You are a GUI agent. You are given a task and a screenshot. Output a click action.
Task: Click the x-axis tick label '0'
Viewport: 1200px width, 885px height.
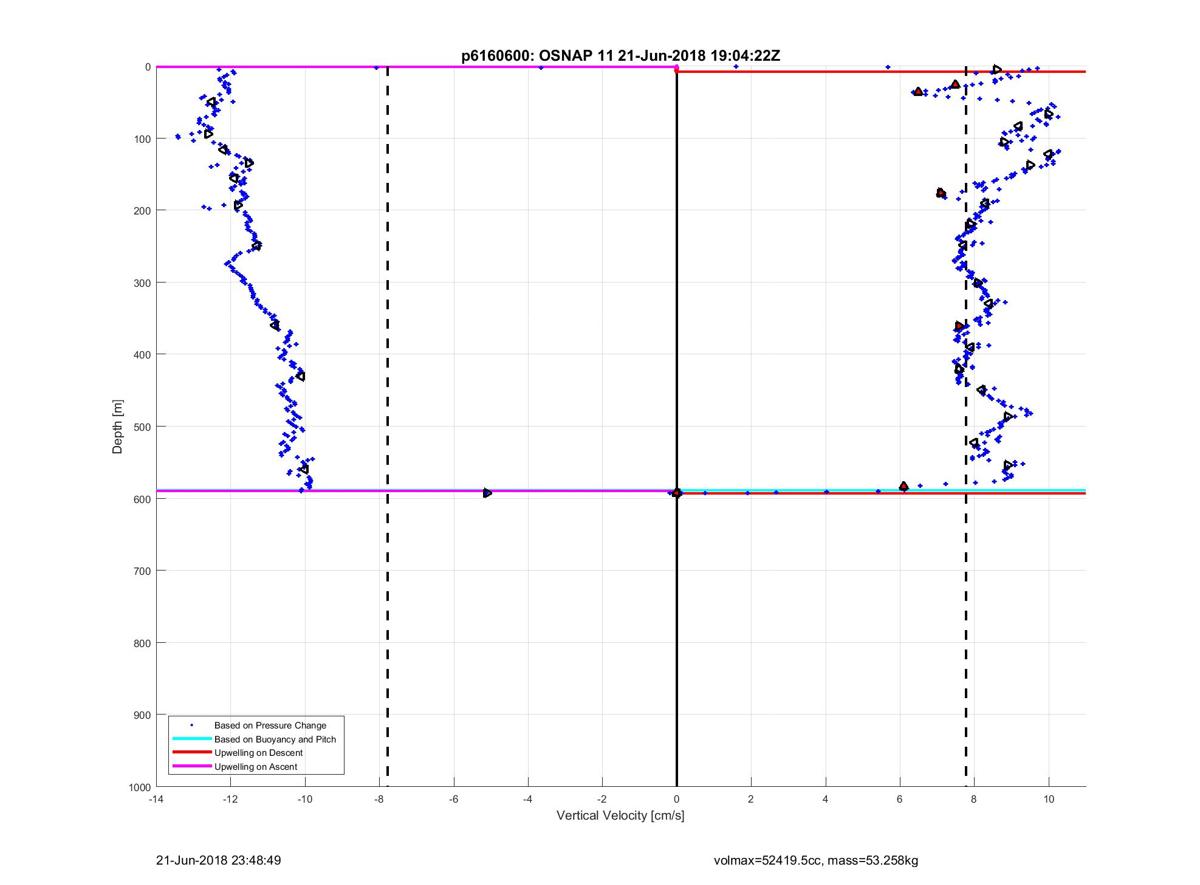(677, 799)
